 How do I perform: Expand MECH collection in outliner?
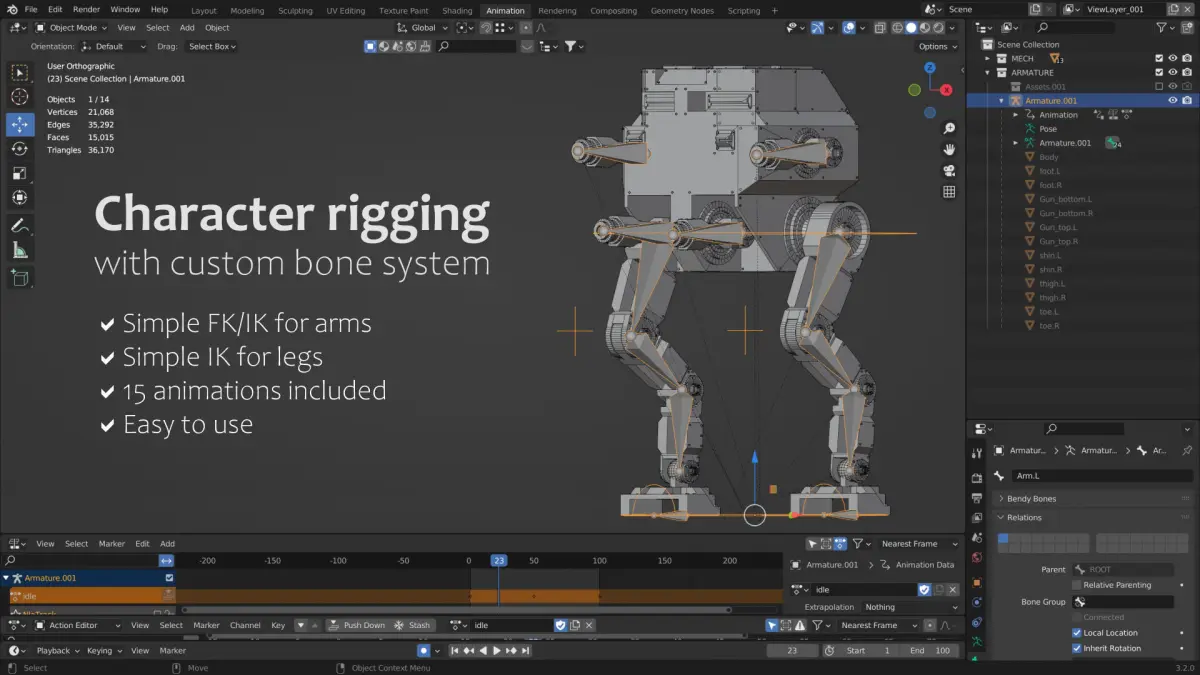tap(987, 59)
